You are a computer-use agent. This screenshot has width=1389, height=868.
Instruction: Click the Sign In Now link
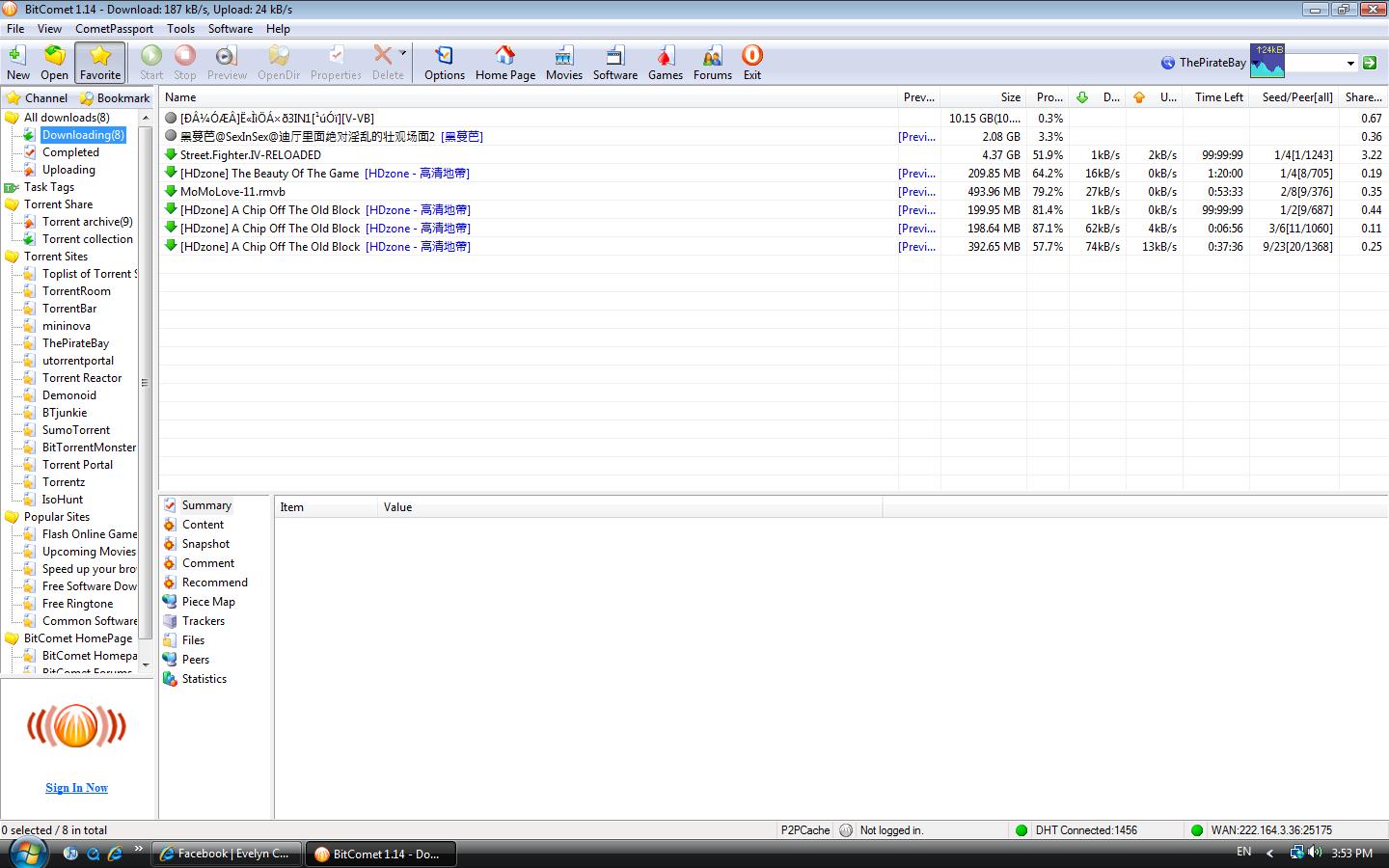[76, 788]
